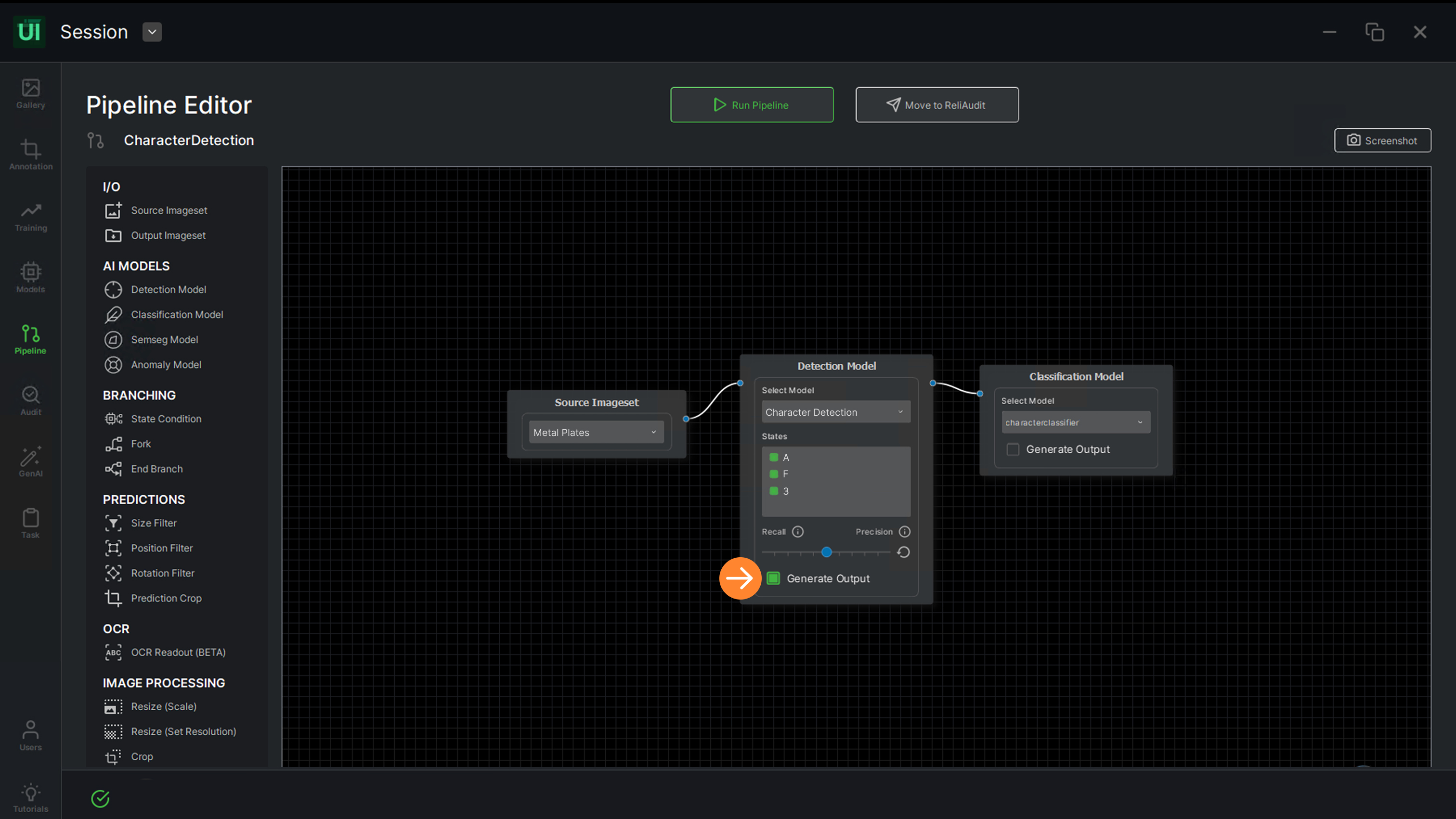1456x819 pixels.
Task: Click the green status check icon
Action: tap(100, 798)
